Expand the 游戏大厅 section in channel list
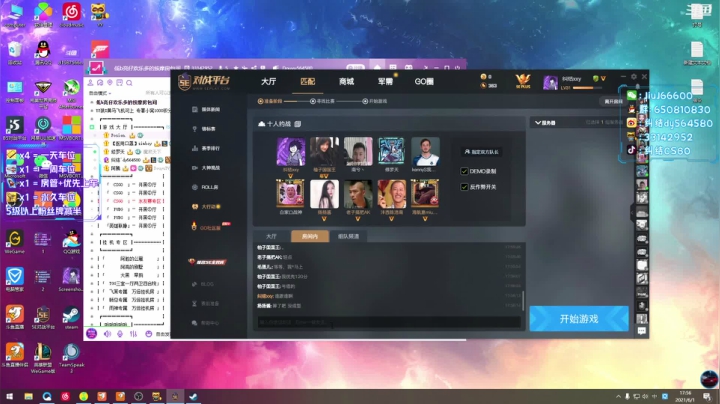This screenshot has width=720, height=404. 131,127
